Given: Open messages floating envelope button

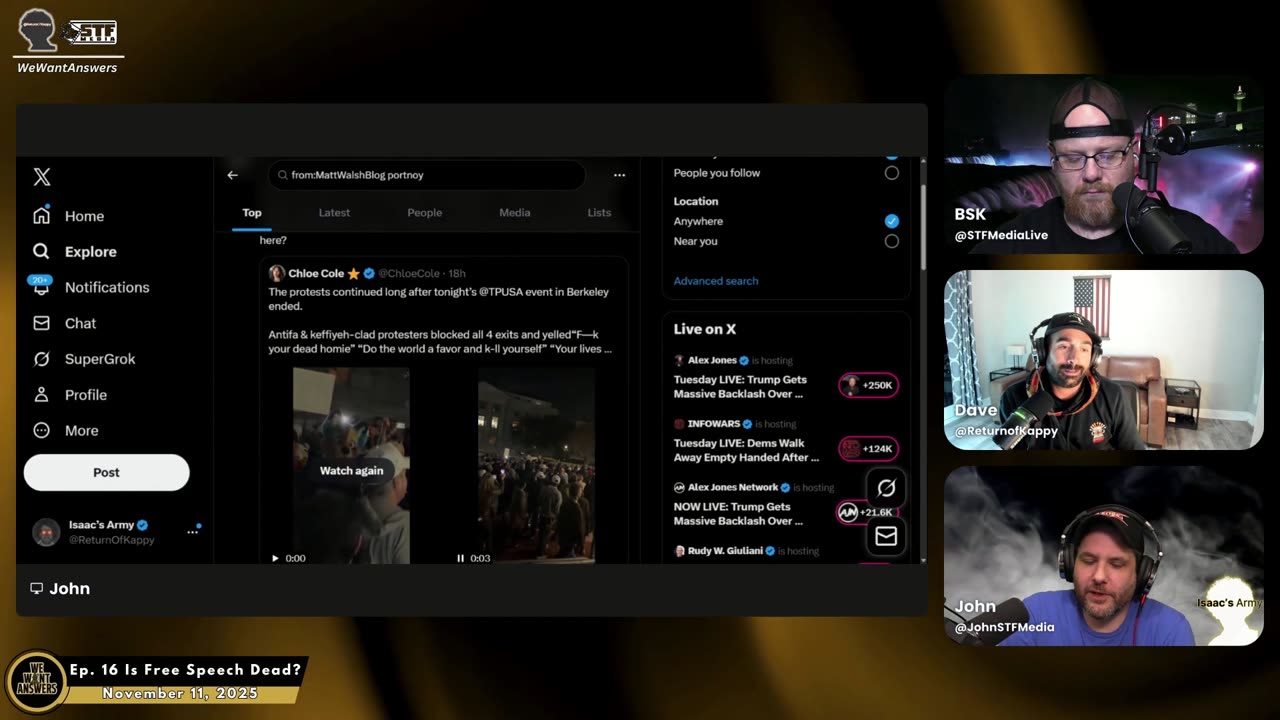Looking at the screenshot, I should [886, 537].
